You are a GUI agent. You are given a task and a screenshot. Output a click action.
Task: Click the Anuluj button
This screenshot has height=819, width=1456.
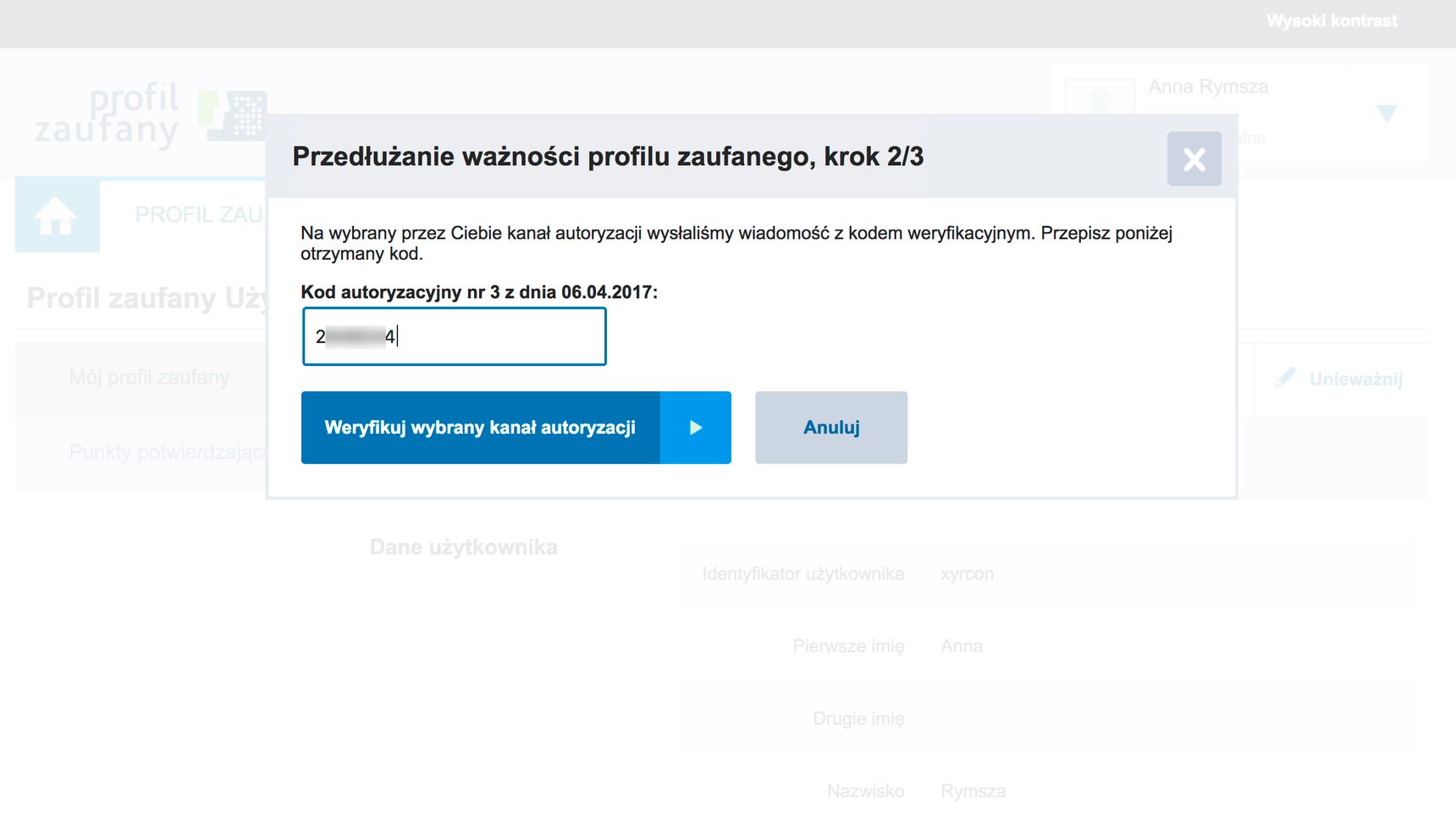[831, 428]
